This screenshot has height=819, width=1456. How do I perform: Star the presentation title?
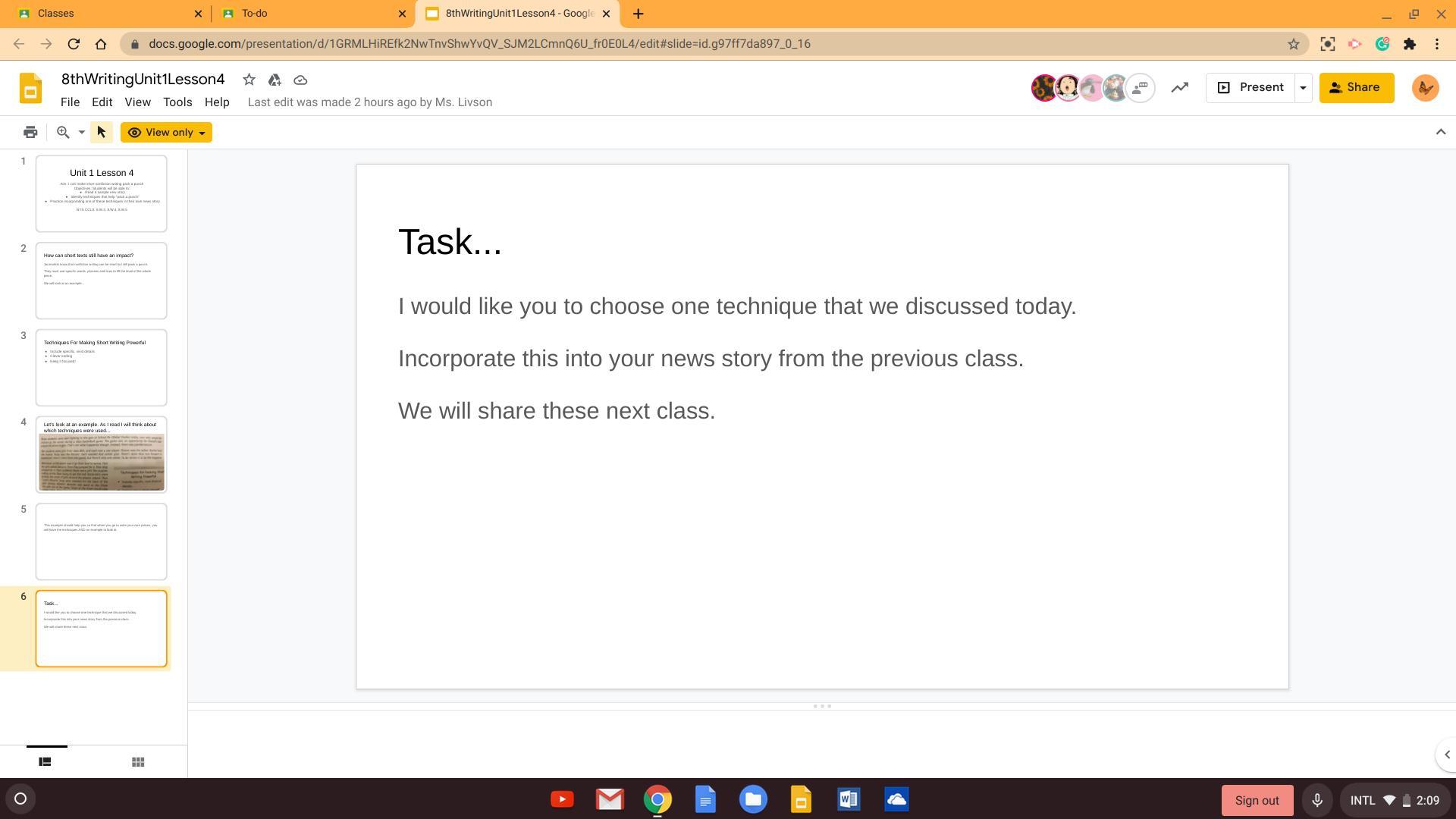pos(249,80)
